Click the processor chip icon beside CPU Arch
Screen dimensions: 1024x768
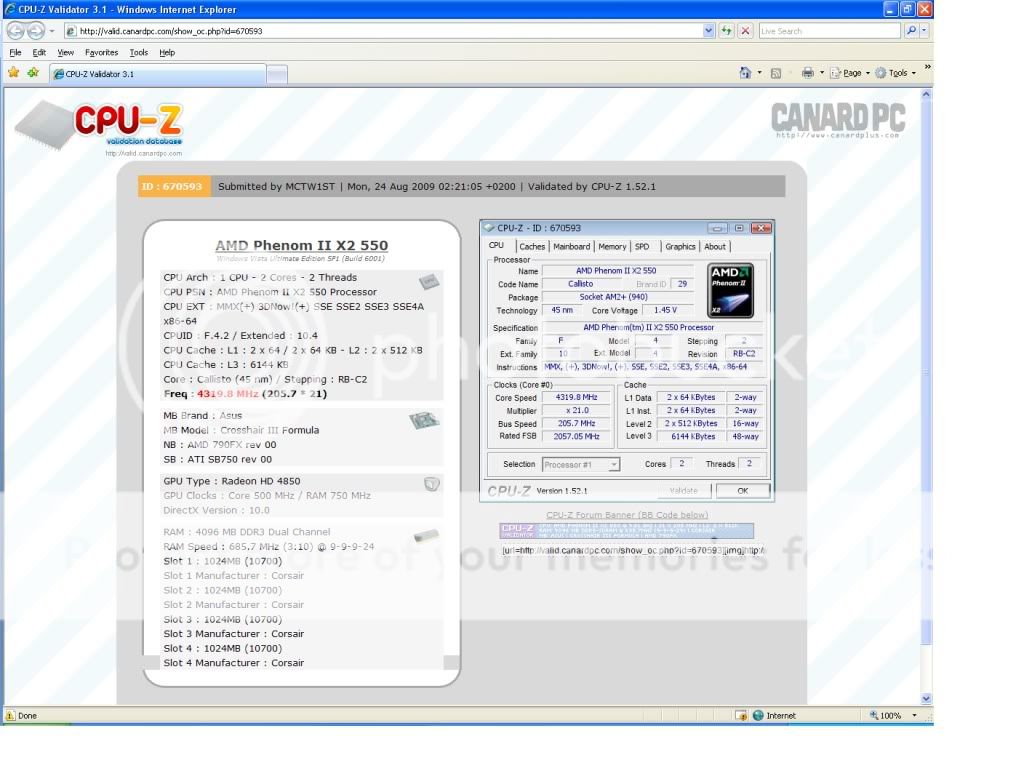(x=429, y=281)
